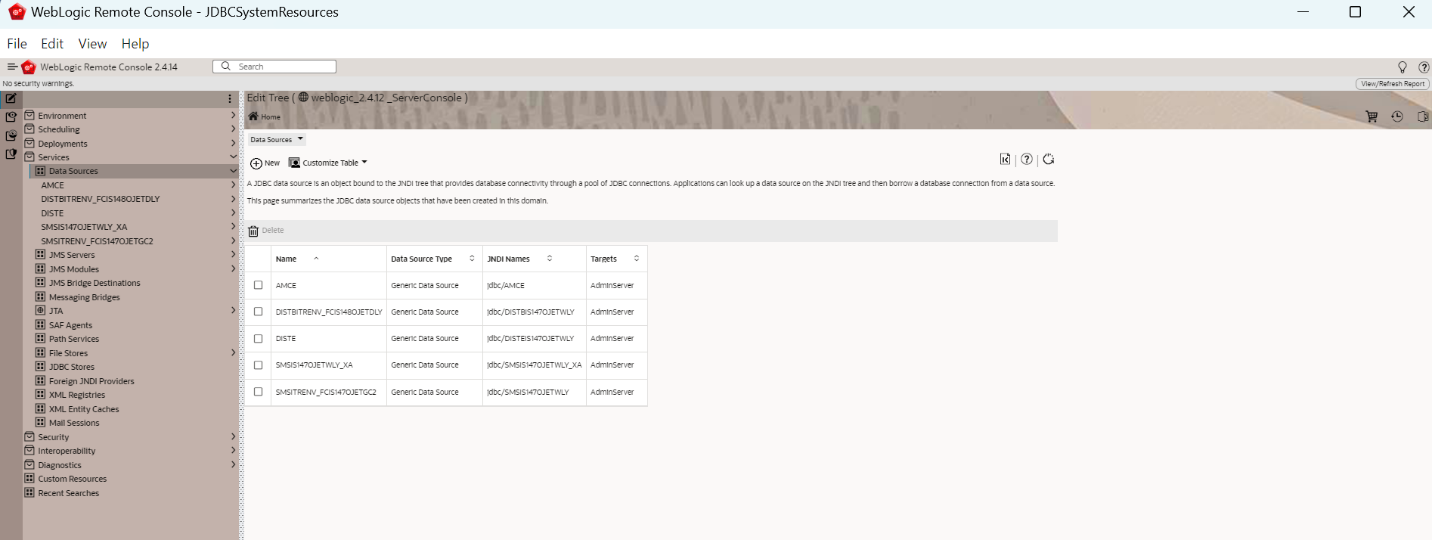Click the jdbc/SMSIS147OJETWLY_XA table cell
The width and height of the screenshot is (1432, 540).
tap(534, 365)
